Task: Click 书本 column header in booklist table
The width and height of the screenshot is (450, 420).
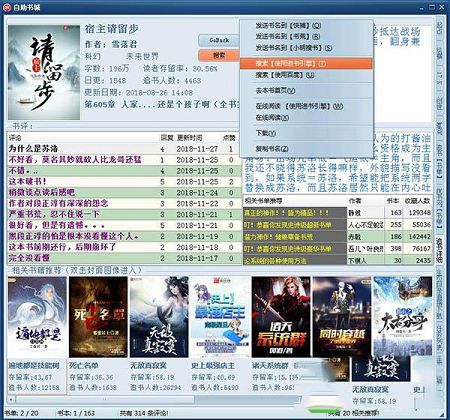Action: tap(393, 201)
